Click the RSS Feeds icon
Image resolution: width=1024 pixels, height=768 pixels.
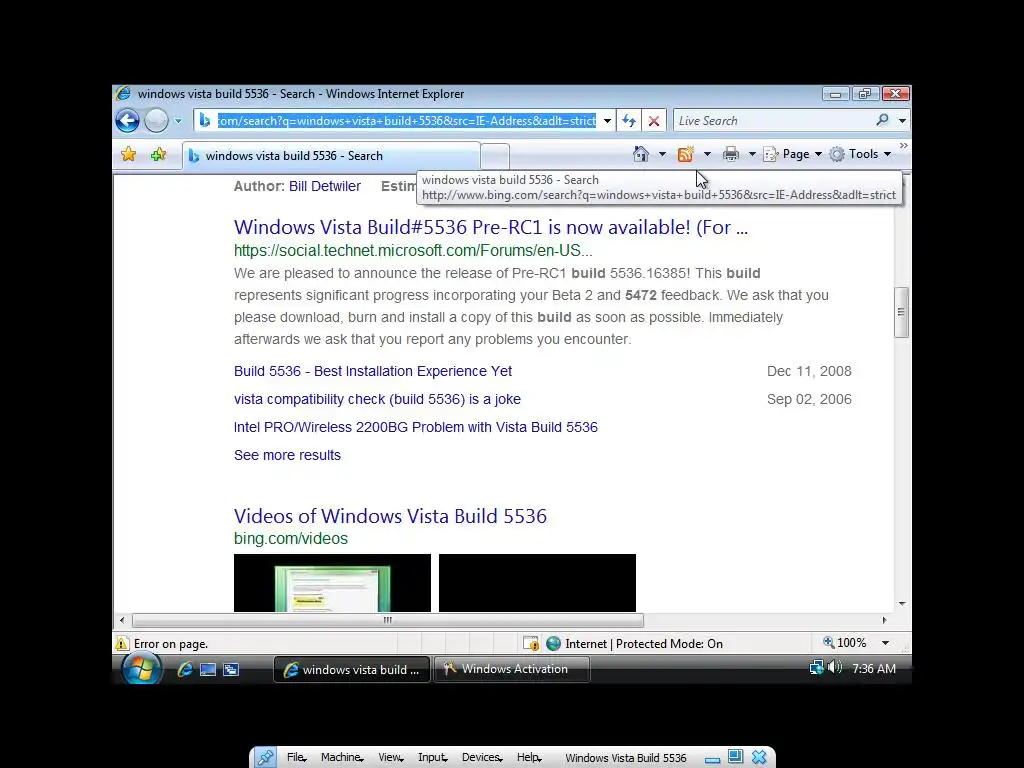point(685,154)
